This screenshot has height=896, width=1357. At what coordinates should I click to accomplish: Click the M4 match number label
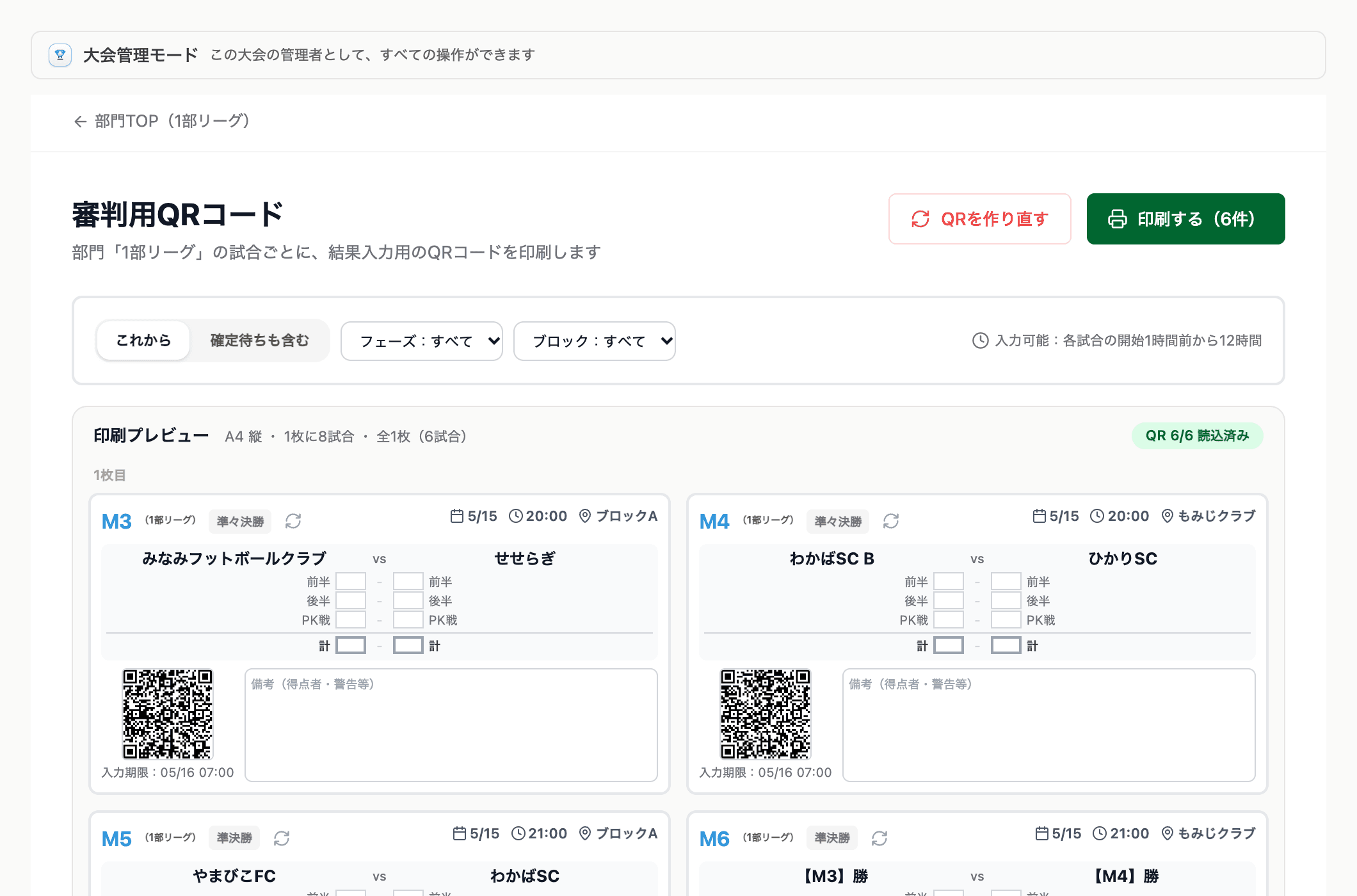714,522
